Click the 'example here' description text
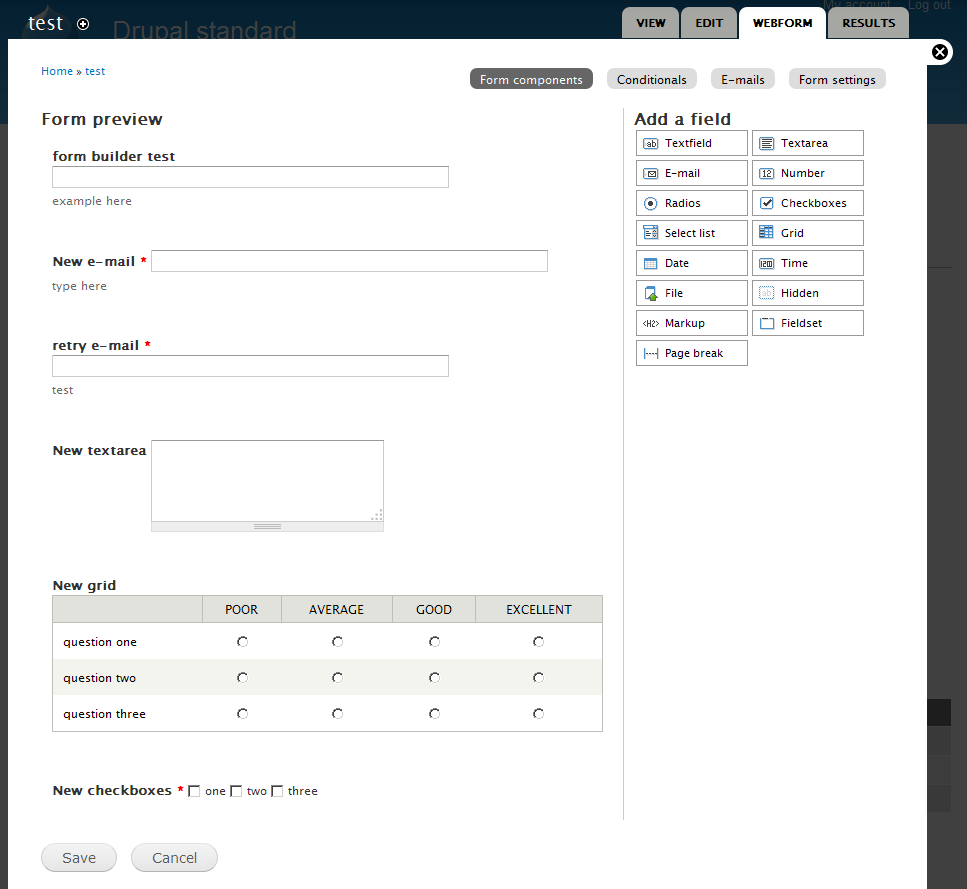The height and width of the screenshot is (889, 967). [92, 201]
